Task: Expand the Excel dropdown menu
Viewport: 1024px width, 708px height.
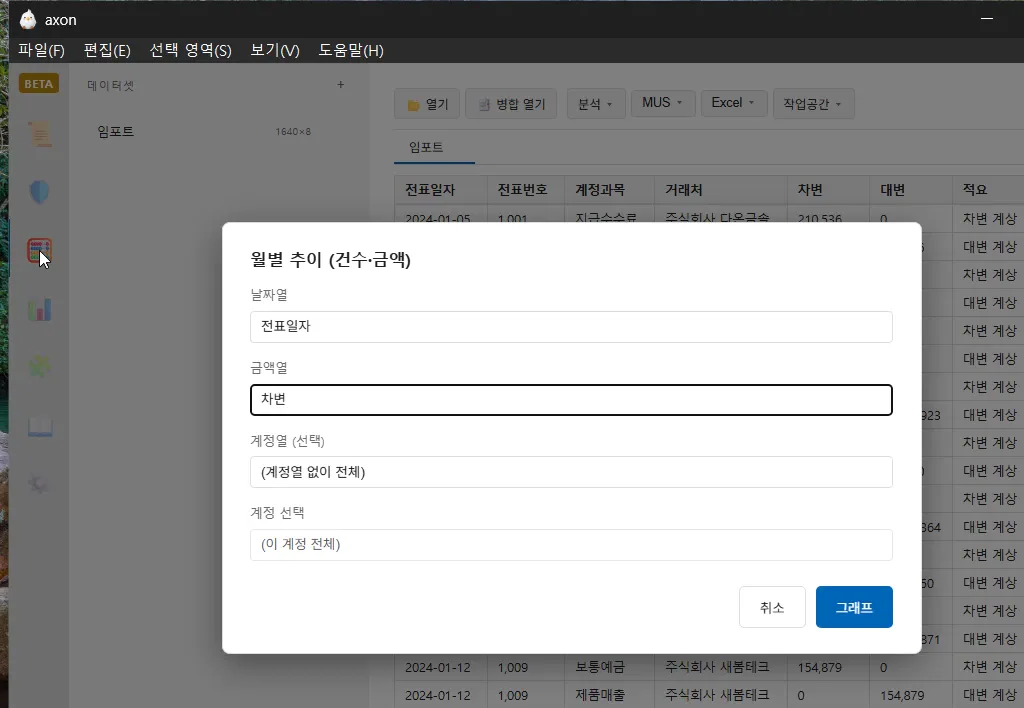Action: click(x=733, y=103)
